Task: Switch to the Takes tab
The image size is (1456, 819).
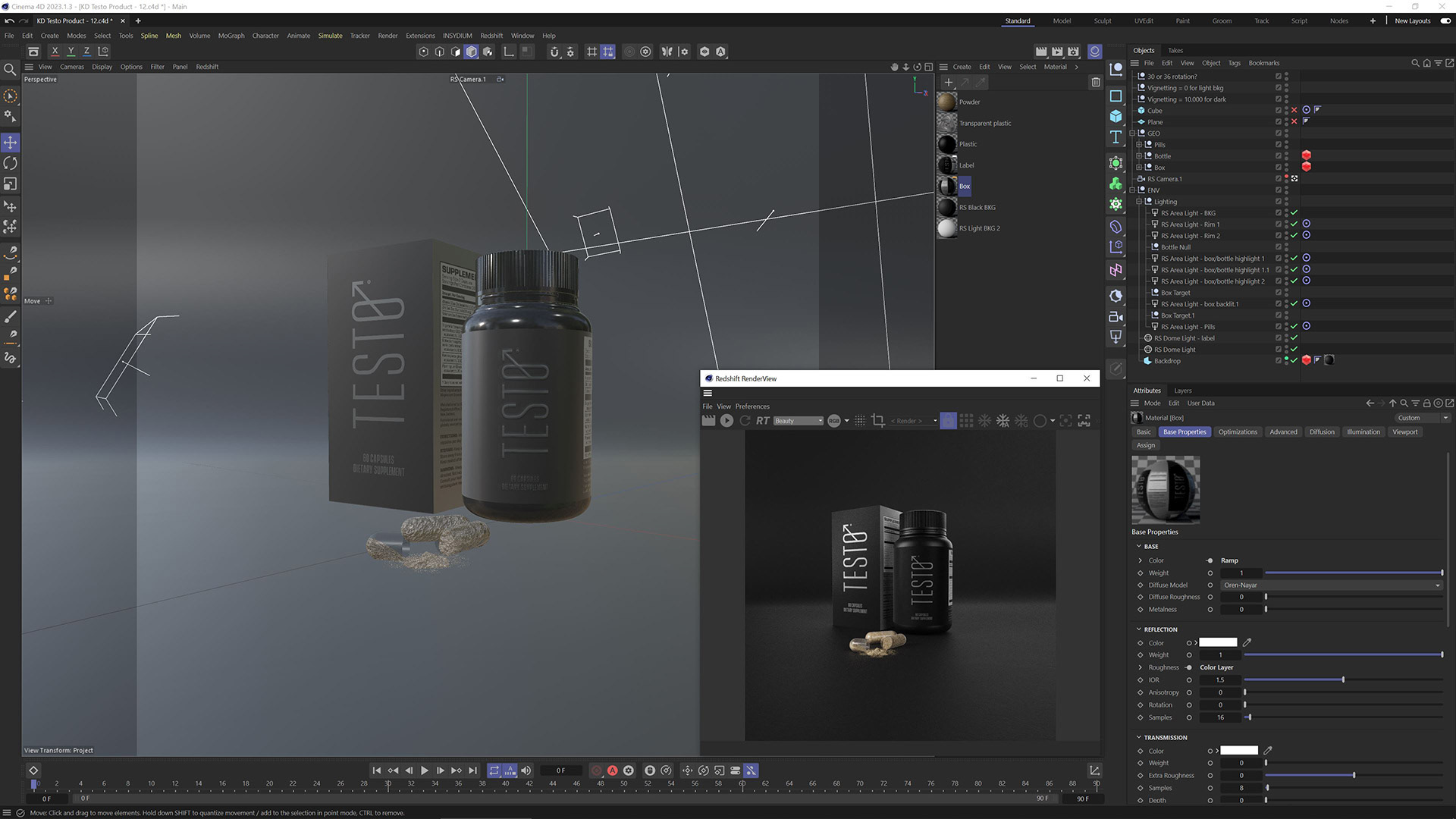Action: click(1175, 51)
